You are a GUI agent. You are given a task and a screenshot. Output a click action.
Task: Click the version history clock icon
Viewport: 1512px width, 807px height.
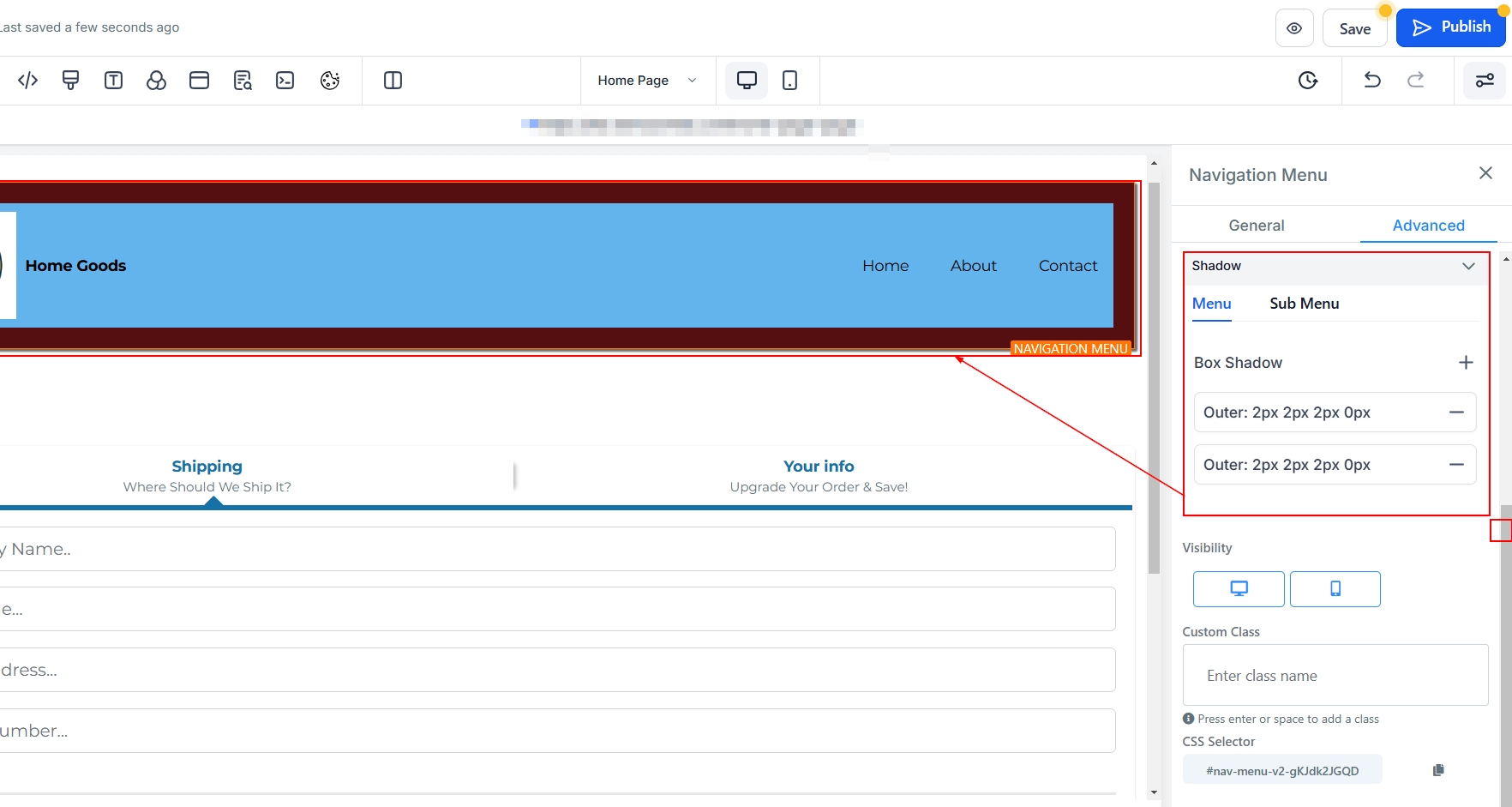coord(1308,81)
